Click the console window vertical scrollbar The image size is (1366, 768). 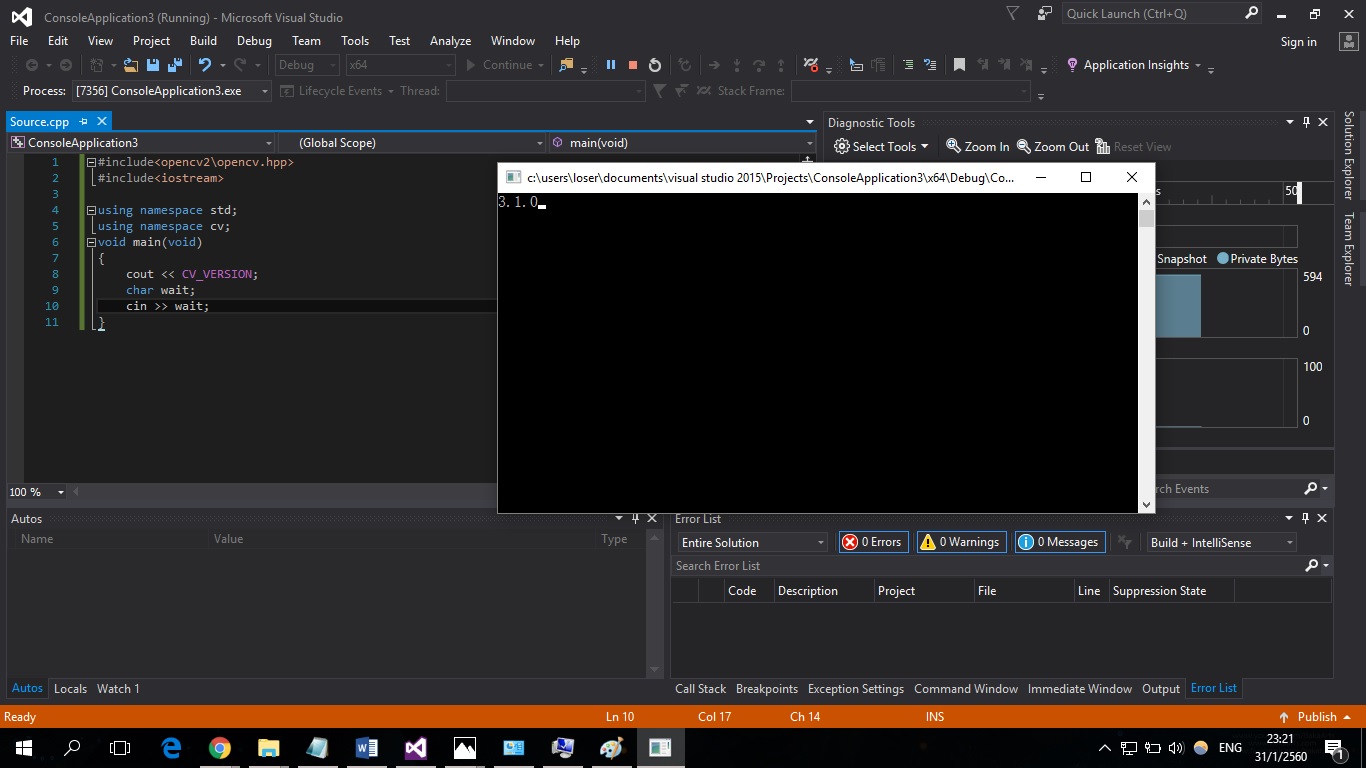coord(1146,353)
